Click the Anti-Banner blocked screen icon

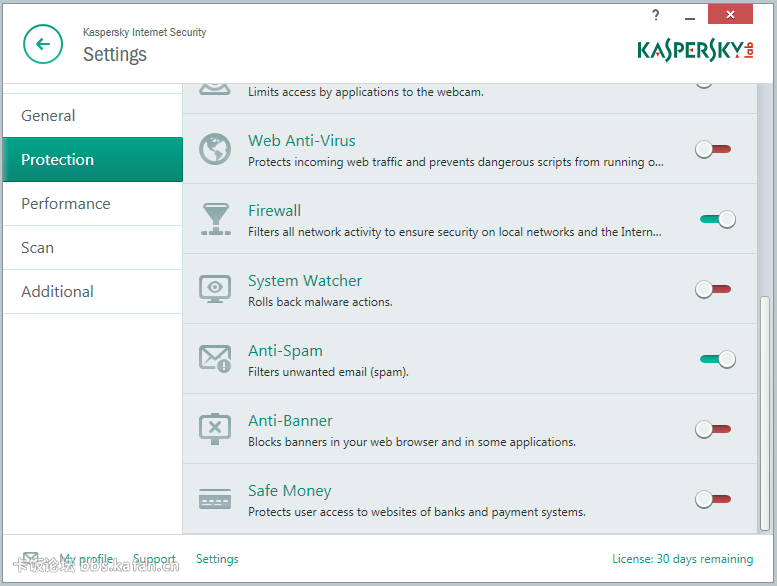pos(215,428)
